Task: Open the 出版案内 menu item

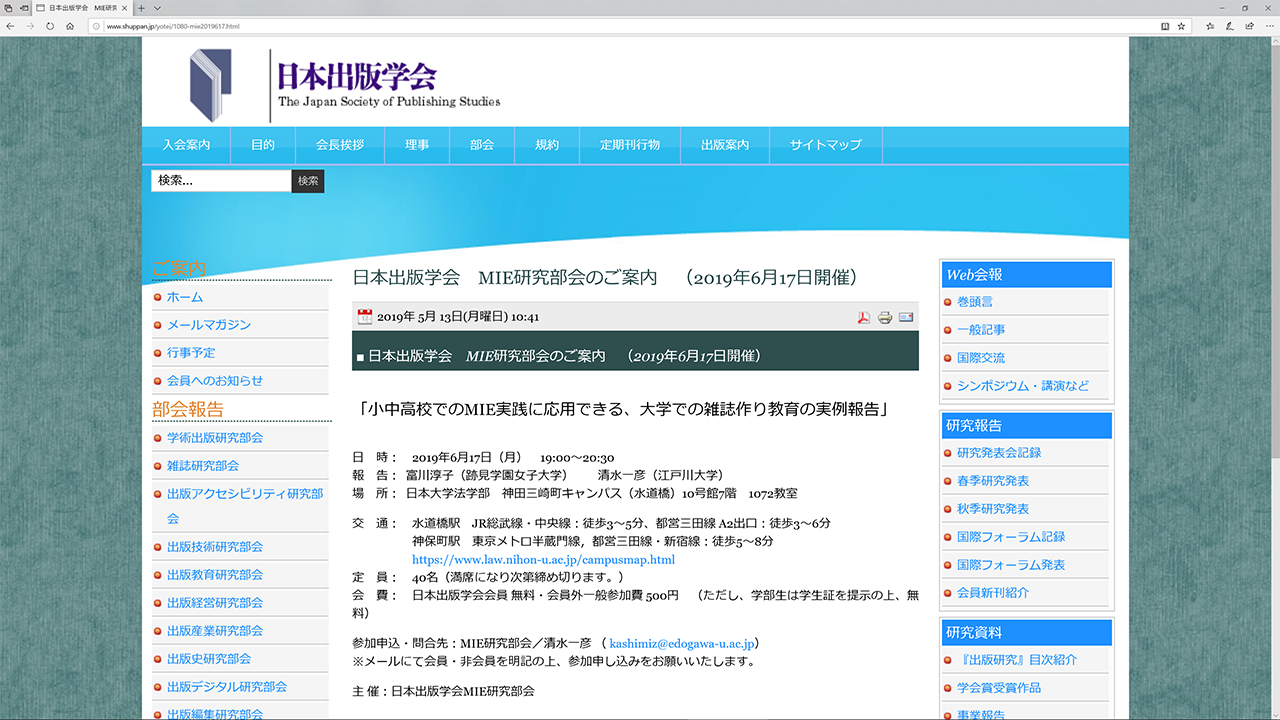Action: 725,145
